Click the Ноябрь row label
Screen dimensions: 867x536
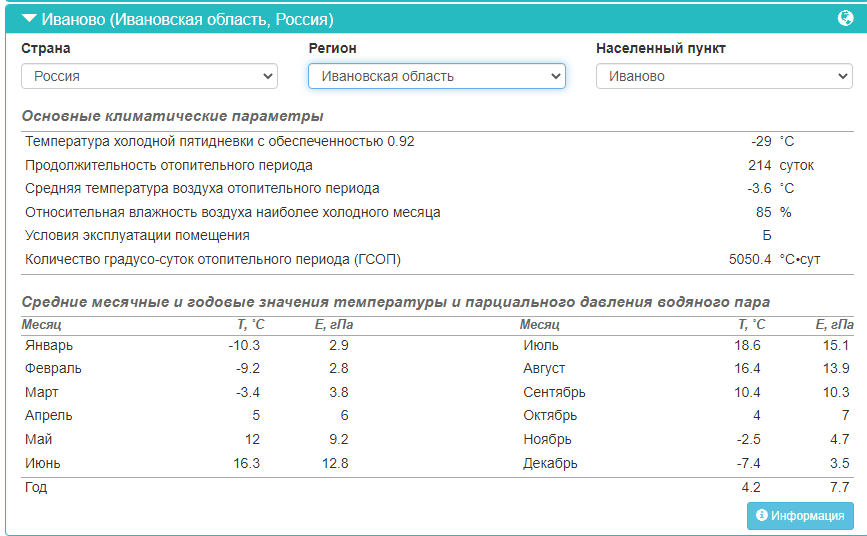pyautogui.click(x=547, y=439)
